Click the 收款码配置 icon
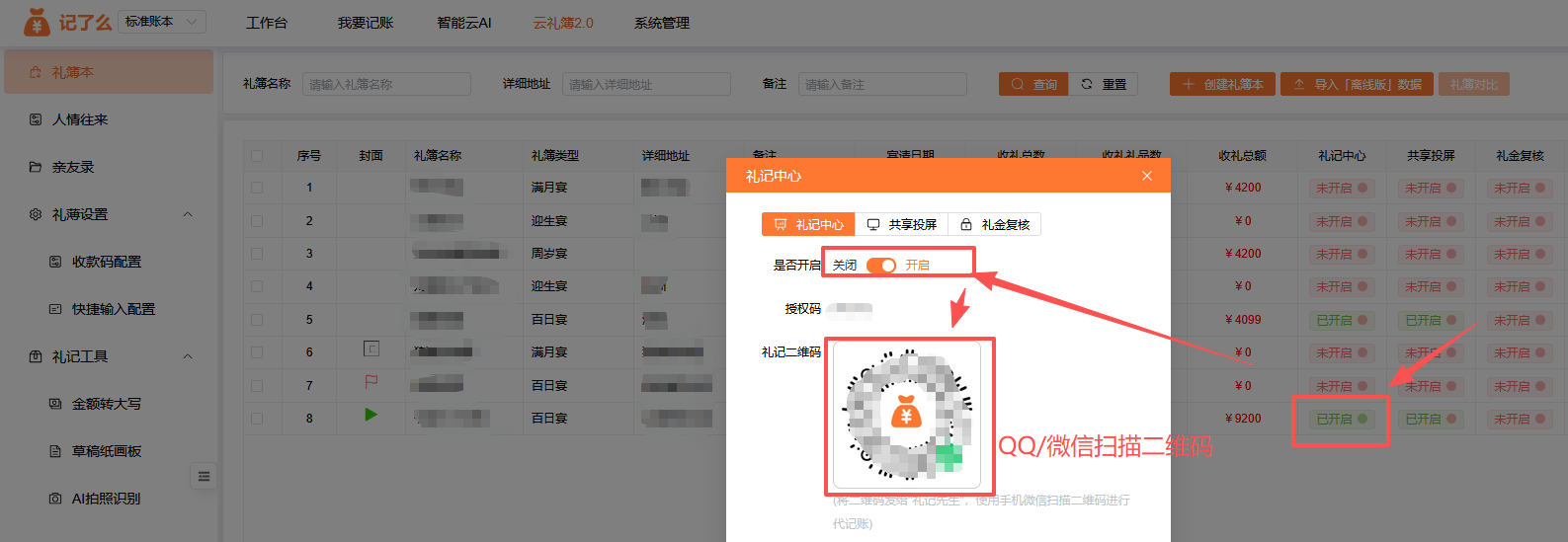 tap(55, 262)
